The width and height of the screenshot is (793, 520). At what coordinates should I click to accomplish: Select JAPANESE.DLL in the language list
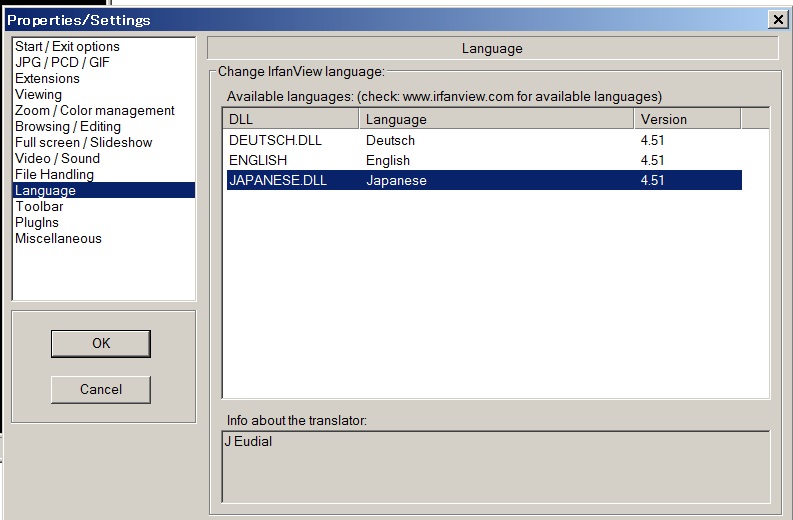pyautogui.click(x=278, y=181)
